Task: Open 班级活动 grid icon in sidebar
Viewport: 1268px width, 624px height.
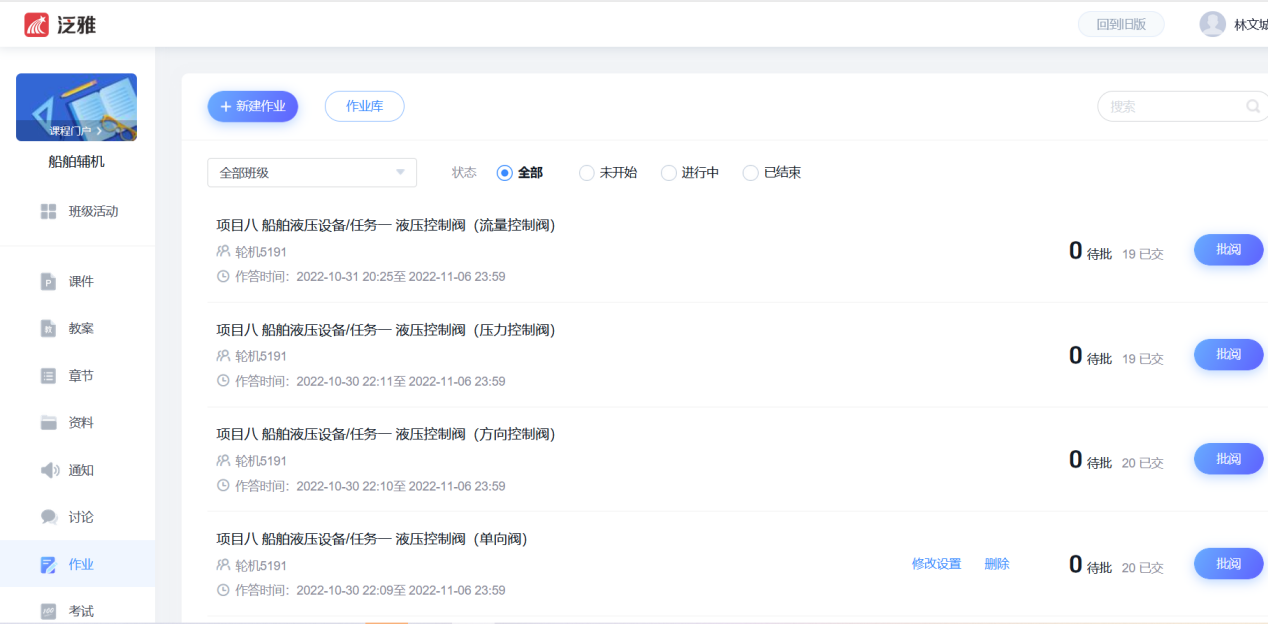Action: click(x=48, y=211)
